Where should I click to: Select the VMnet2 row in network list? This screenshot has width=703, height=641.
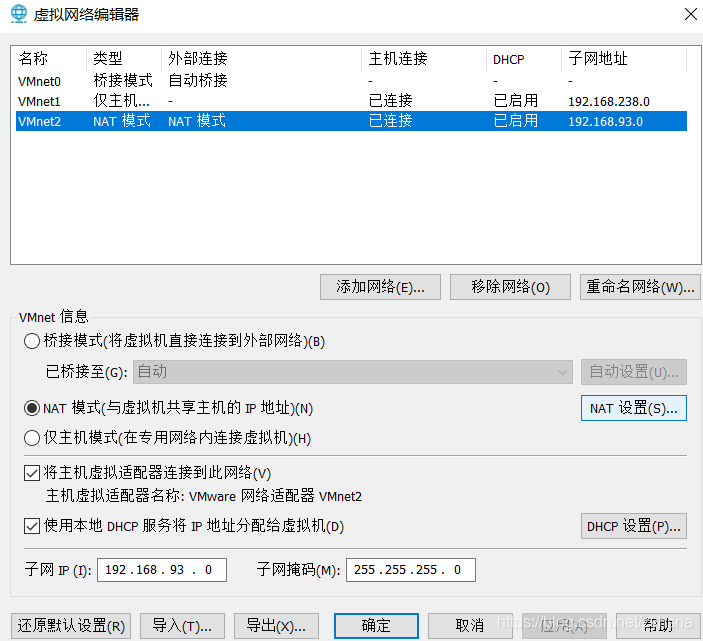pyautogui.click(x=351, y=121)
